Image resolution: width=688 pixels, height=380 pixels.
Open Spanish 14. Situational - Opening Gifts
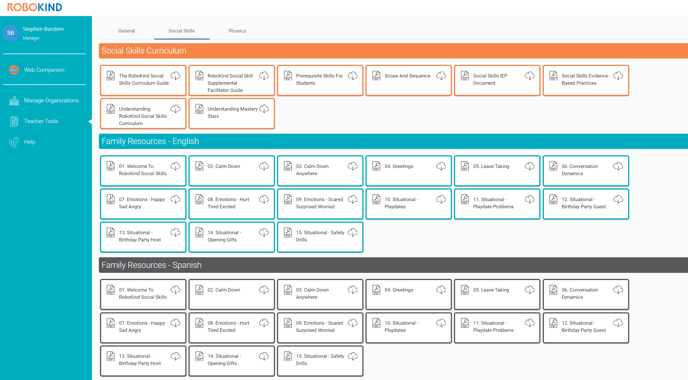click(232, 361)
